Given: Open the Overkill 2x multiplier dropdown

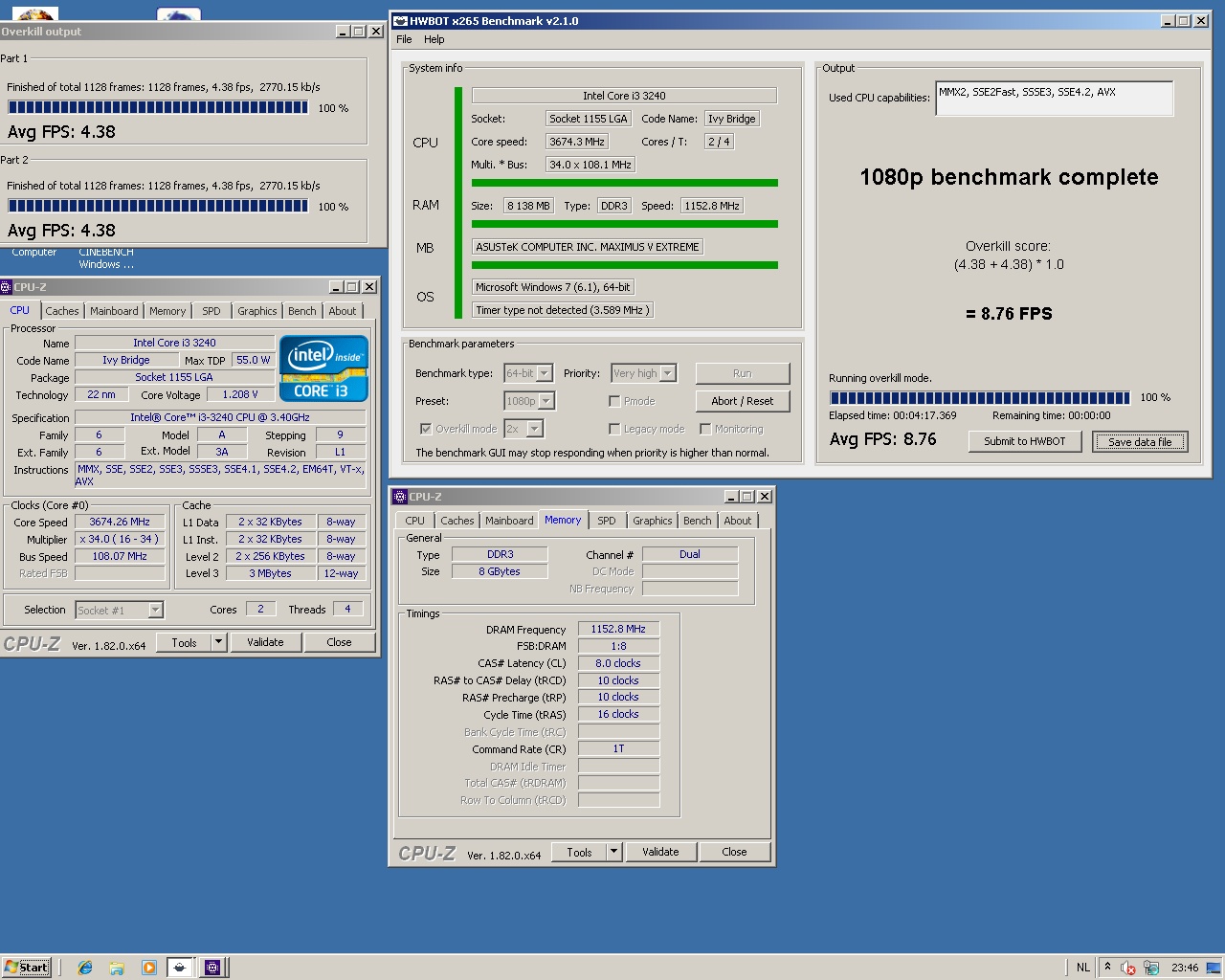Looking at the screenshot, I should [535, 429].
